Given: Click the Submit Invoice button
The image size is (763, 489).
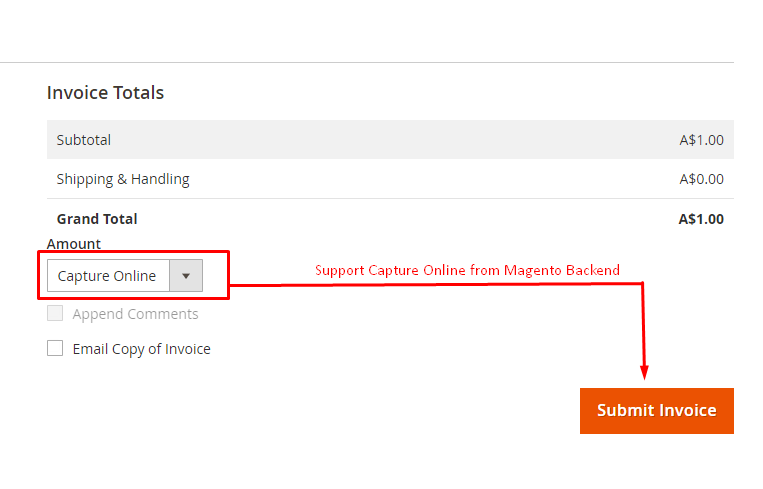Looking at the screenshot, I should tap(656, 410).
